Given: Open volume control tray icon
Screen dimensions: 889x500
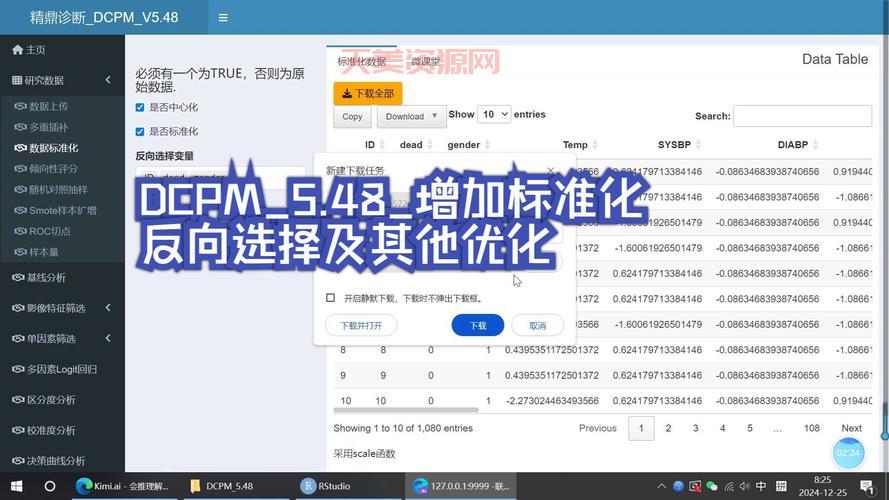Looking at the screenshot, I should click(744, 486).
